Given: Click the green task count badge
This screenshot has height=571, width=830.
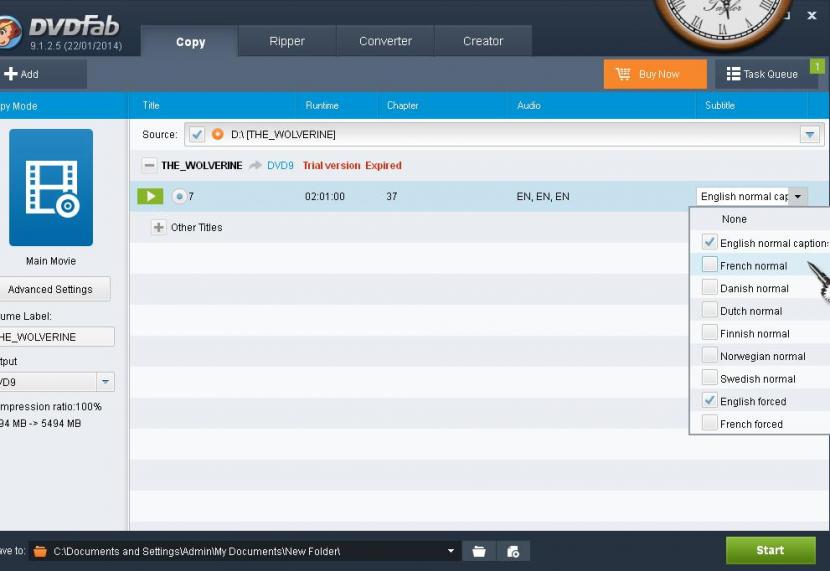Looking at the screenshot, I should 817,66.
